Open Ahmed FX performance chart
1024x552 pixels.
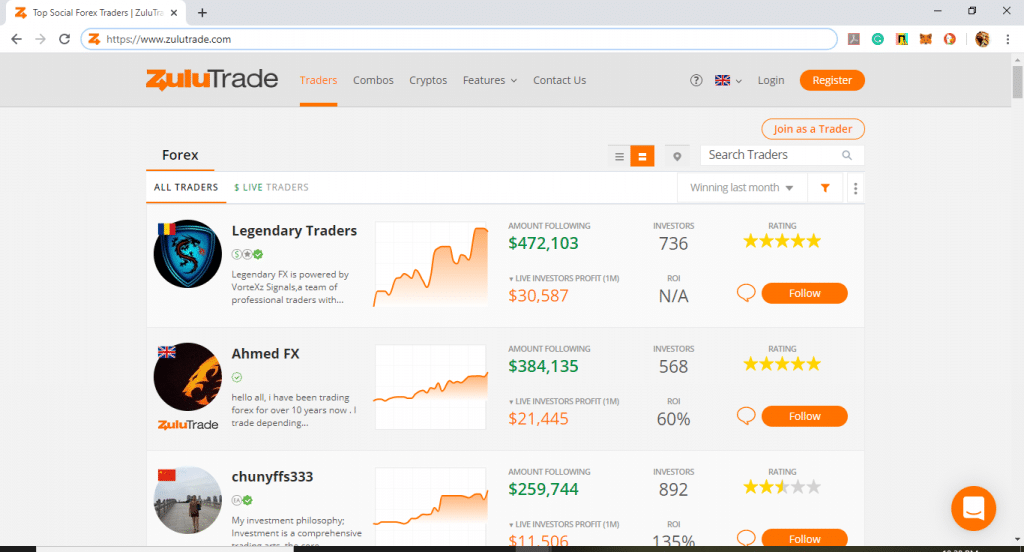pyautogui.click(x=430, y=387)
